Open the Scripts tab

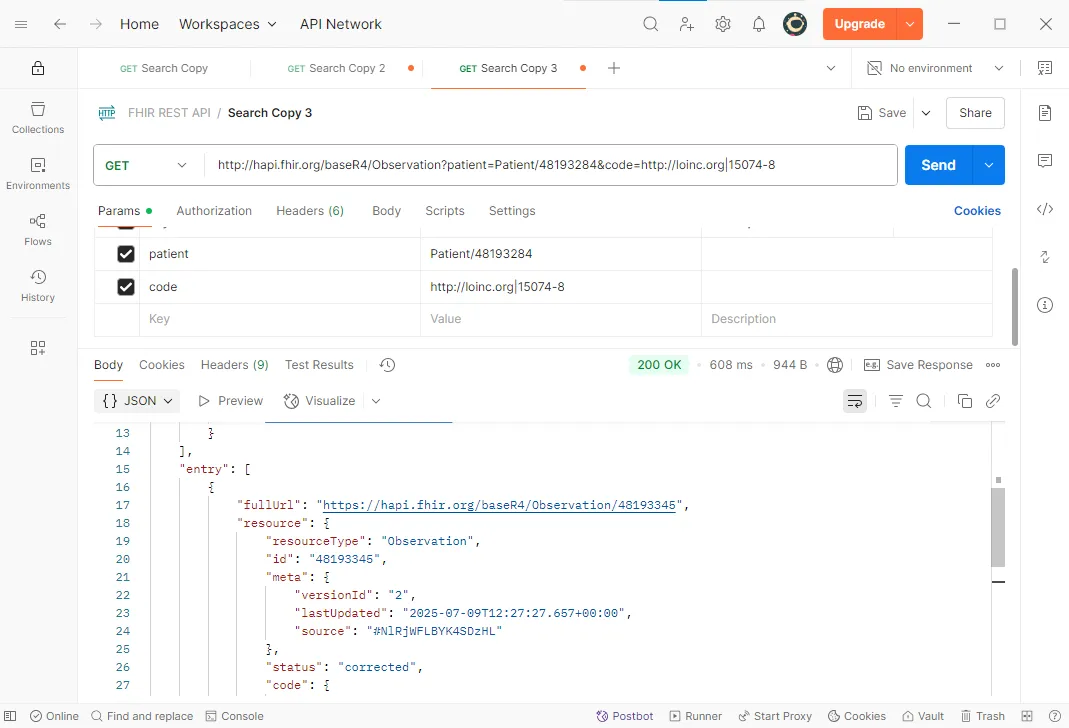445,211
